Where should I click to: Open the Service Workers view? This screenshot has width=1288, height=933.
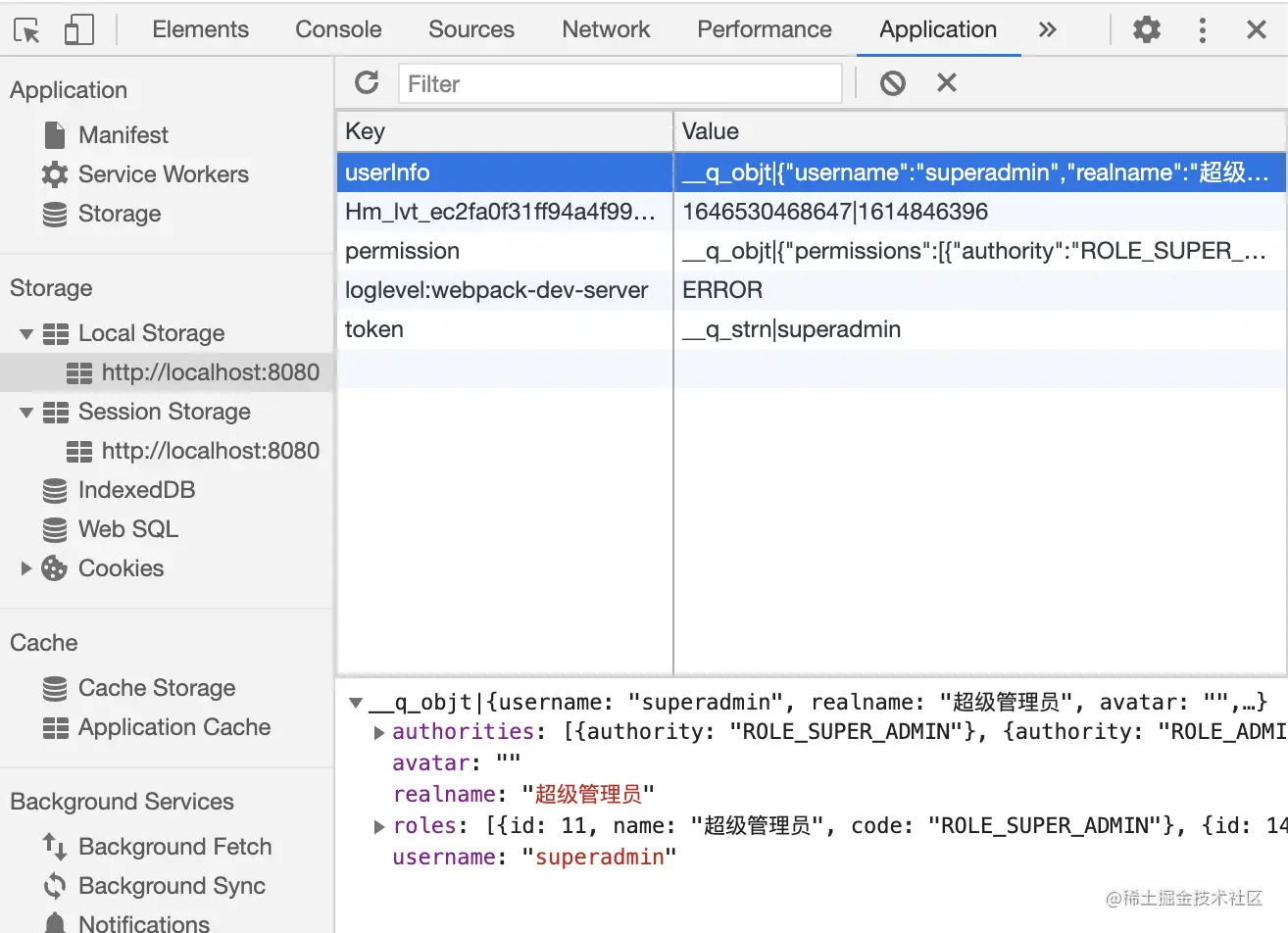click(163, 174)
